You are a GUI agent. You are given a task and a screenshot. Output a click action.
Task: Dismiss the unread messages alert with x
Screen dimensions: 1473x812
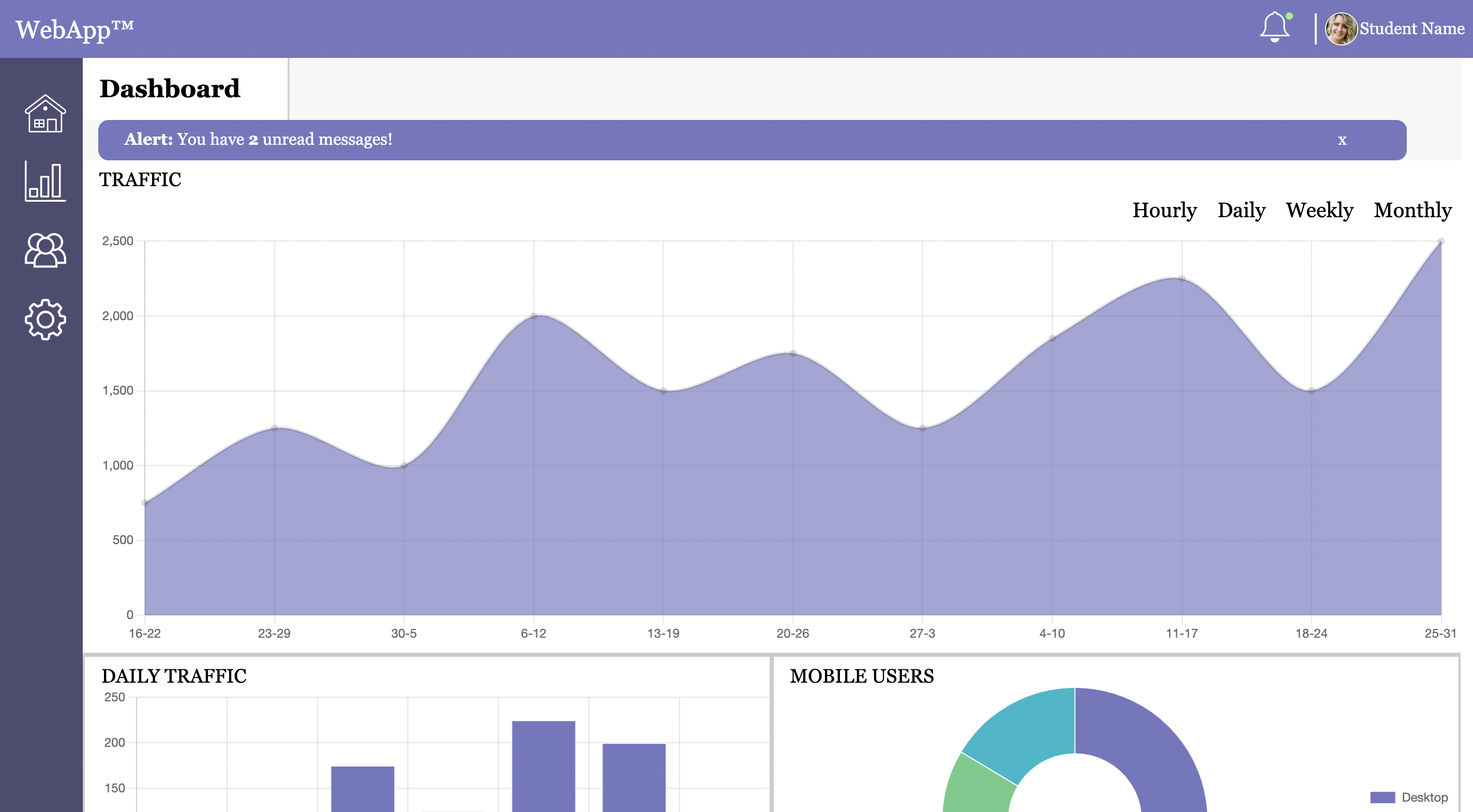point(1342,140)
